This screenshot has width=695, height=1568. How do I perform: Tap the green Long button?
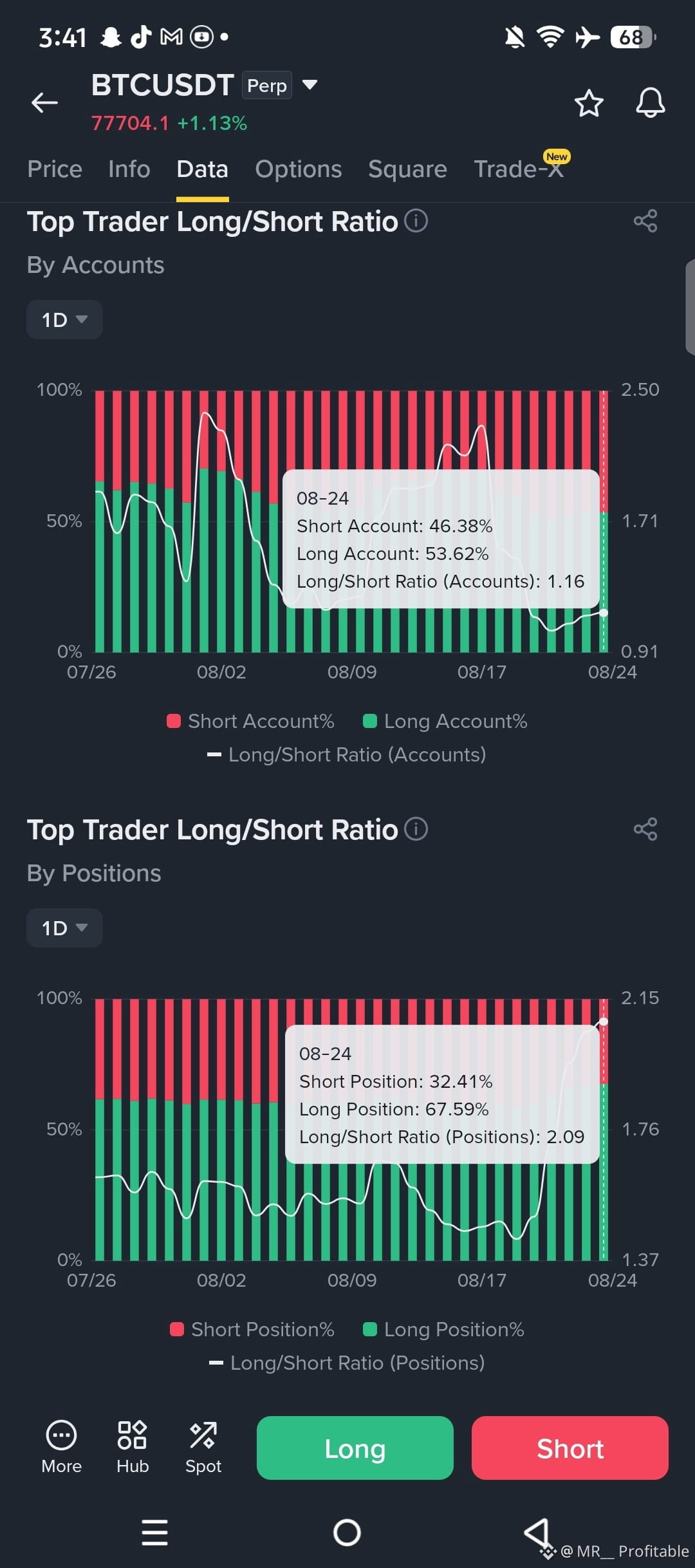point(355,1448)
